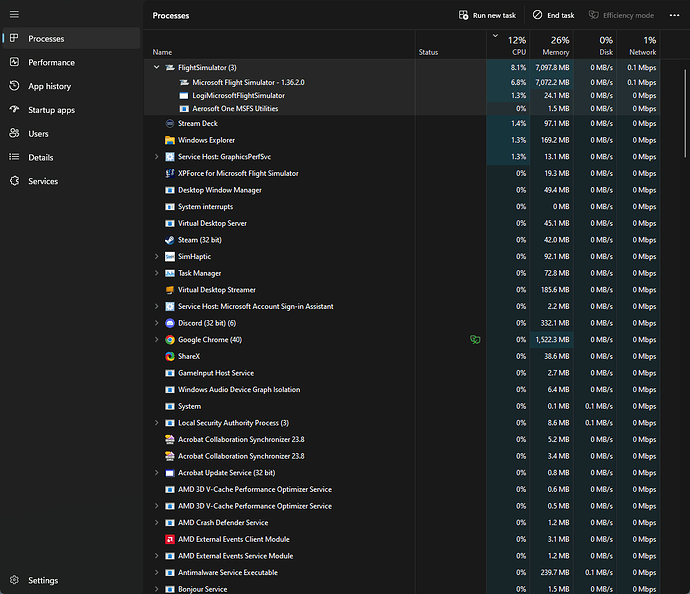Click the Steam process icon
Screen dimensions: 690x594
[x=169, y=240]
